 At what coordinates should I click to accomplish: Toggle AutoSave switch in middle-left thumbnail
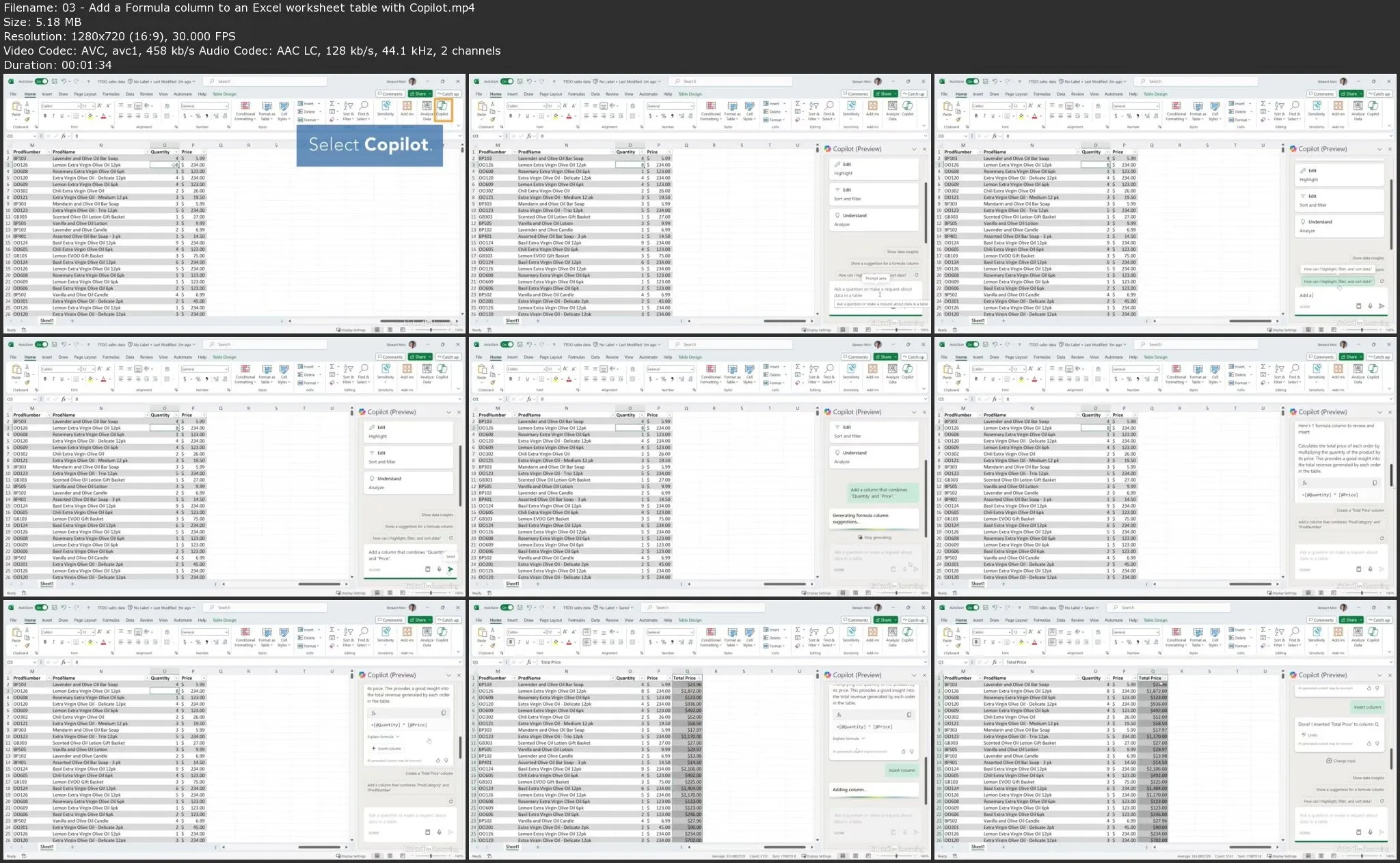click(42, 344)
